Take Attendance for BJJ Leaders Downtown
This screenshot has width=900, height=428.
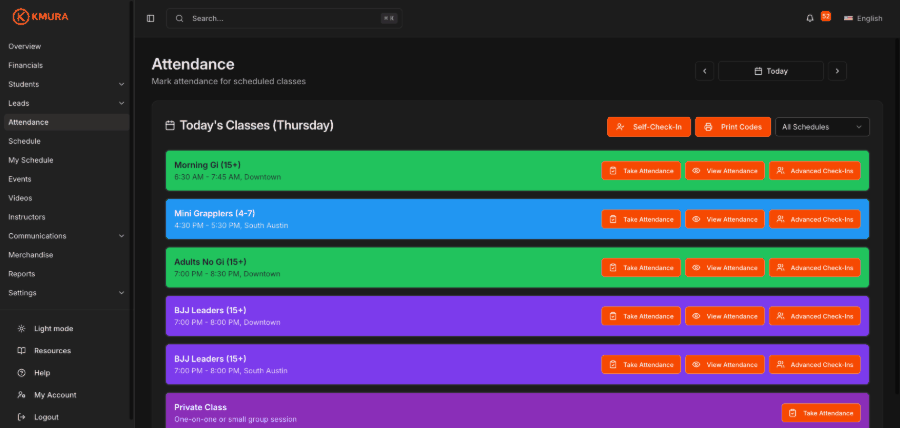641,316
